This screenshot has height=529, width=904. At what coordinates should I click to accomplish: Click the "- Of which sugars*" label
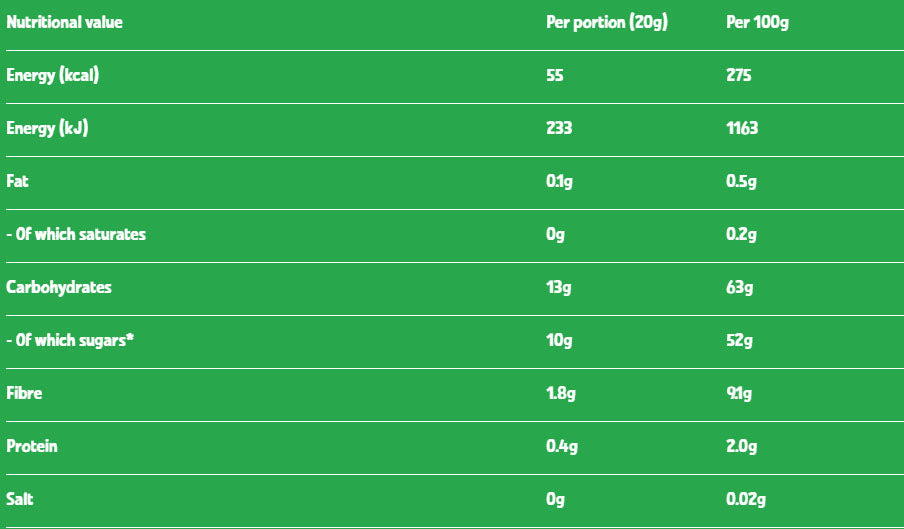pyautogui.click(x=70, y=340)
